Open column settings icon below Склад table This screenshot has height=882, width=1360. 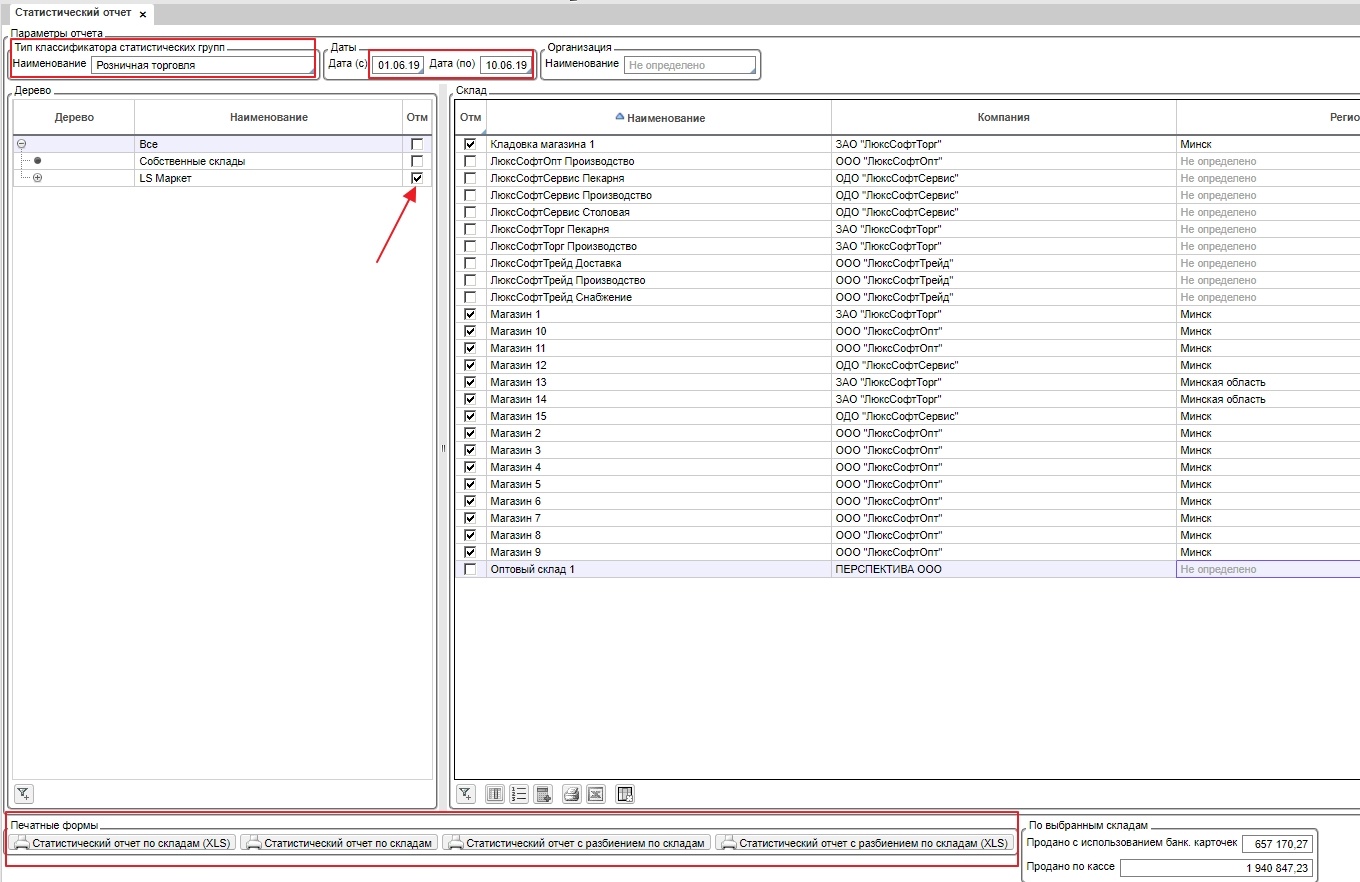494,794
